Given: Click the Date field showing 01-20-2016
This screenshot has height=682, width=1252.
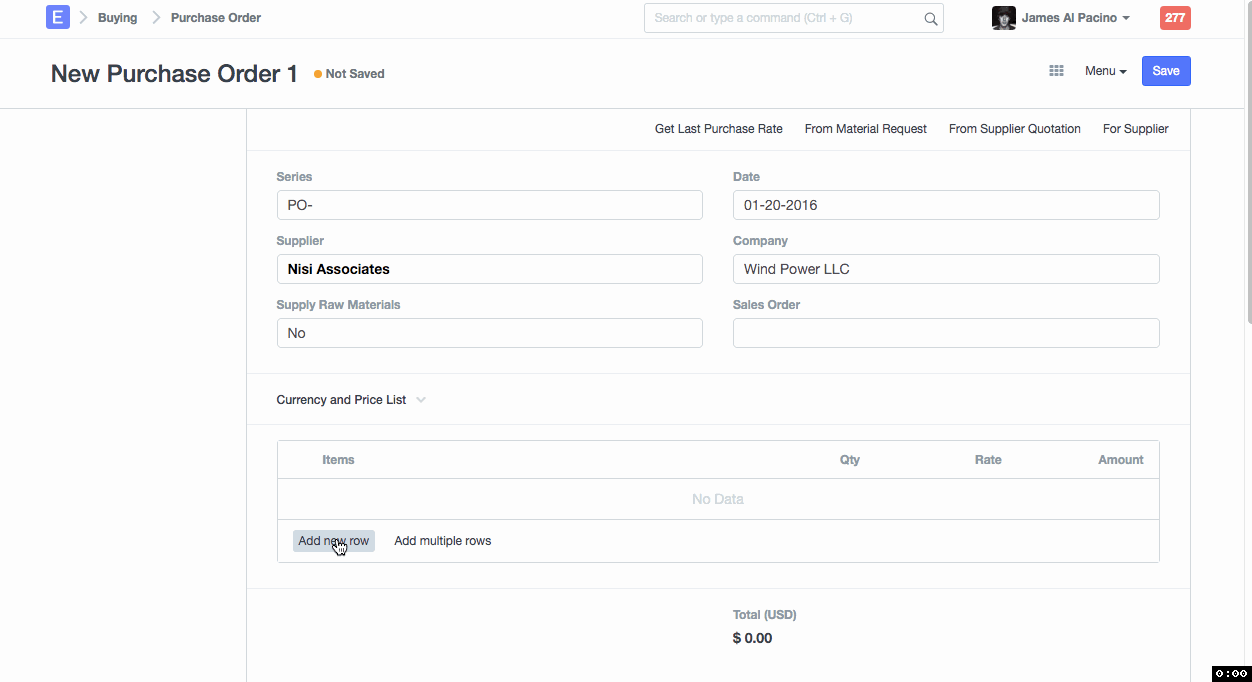Looking at the screenshot, I should [x=945, y=205].
